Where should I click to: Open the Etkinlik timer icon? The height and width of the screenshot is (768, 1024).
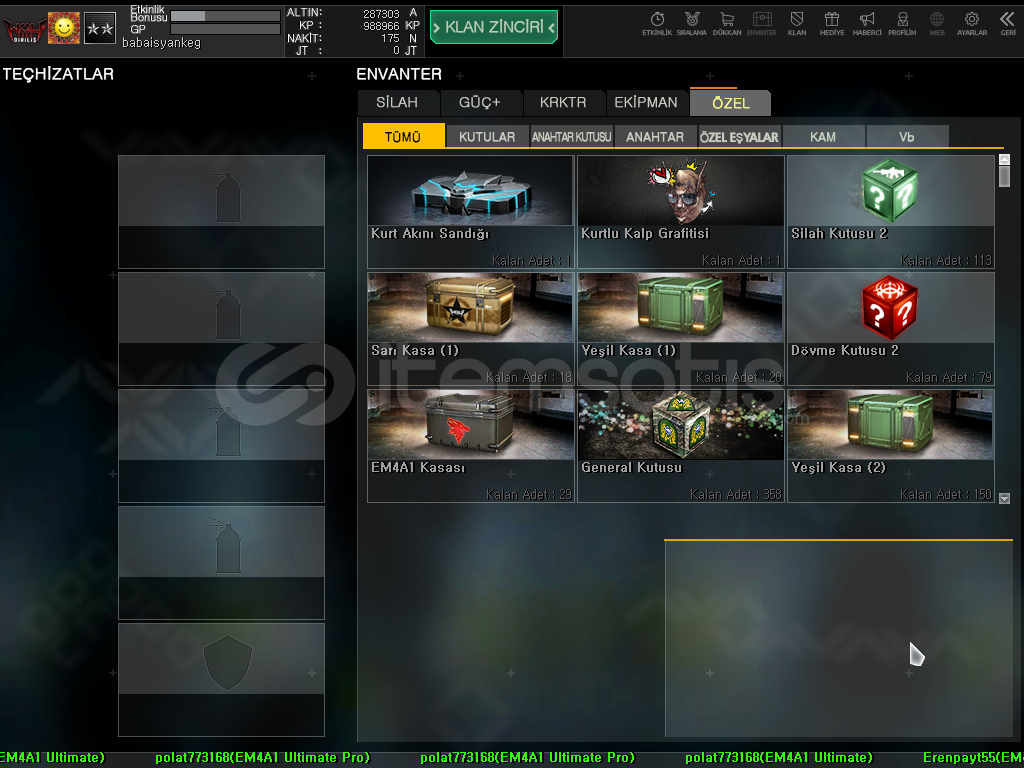[657, 24]
